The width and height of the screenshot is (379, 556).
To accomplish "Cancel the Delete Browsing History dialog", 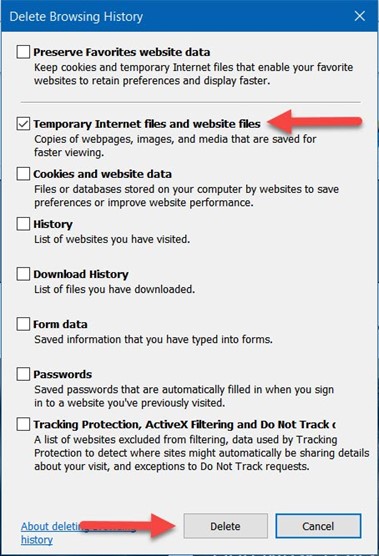I will [318, 526].
